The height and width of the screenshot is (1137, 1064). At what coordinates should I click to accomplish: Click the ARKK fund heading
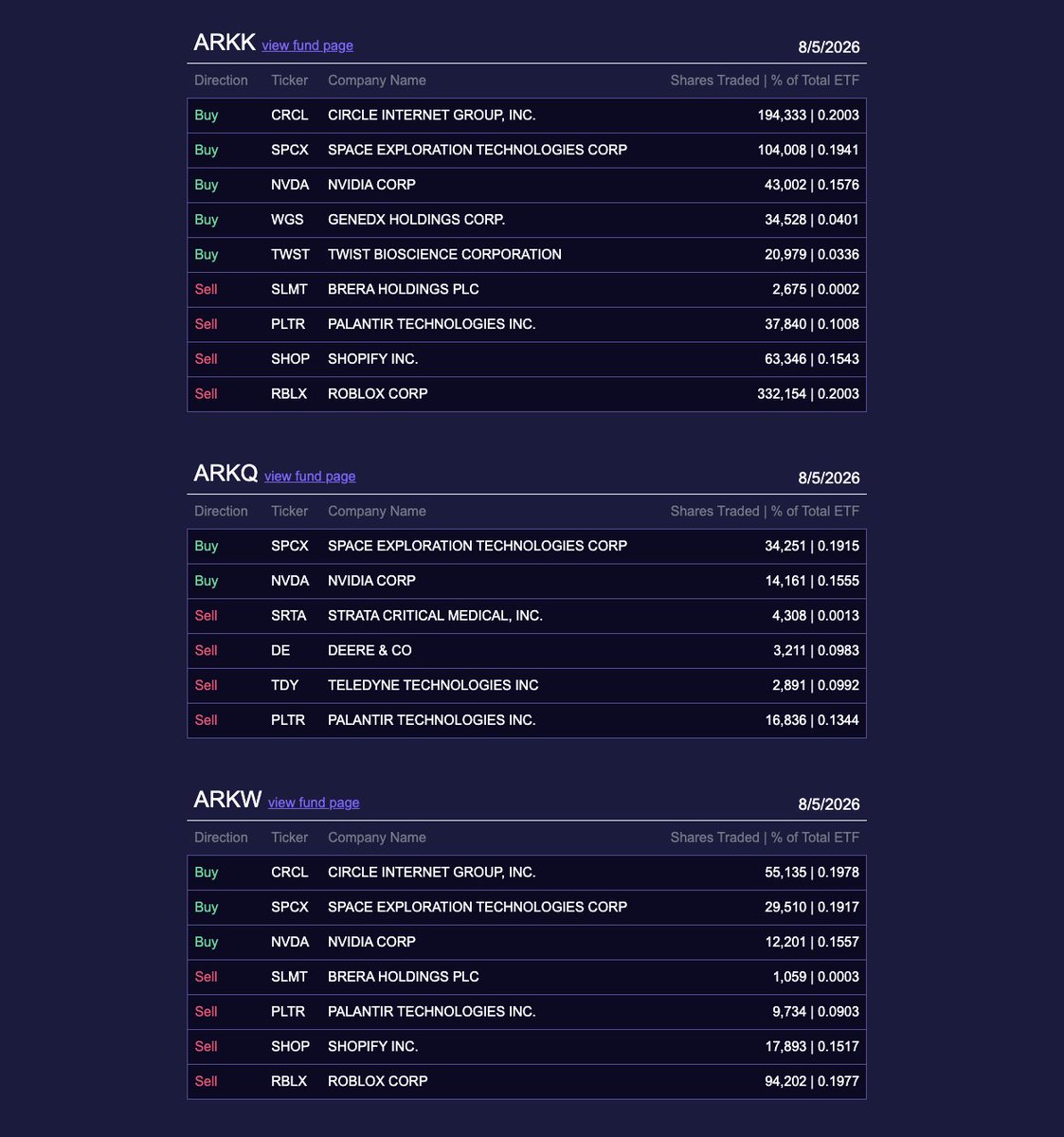(x=225, y=43)
